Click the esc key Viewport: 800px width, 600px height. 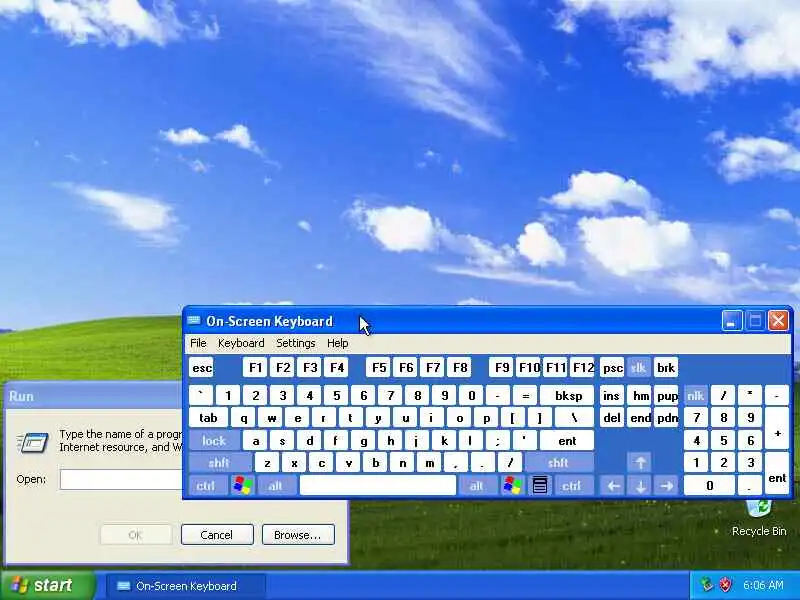click(202, 368)
